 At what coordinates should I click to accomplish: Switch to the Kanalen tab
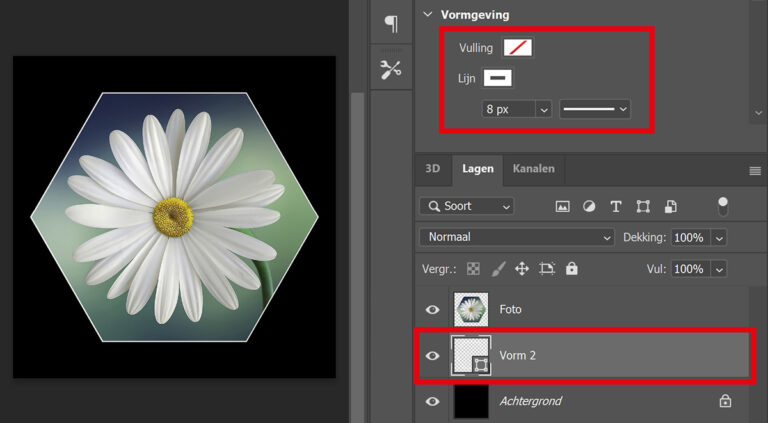click(x=533, y=169)
